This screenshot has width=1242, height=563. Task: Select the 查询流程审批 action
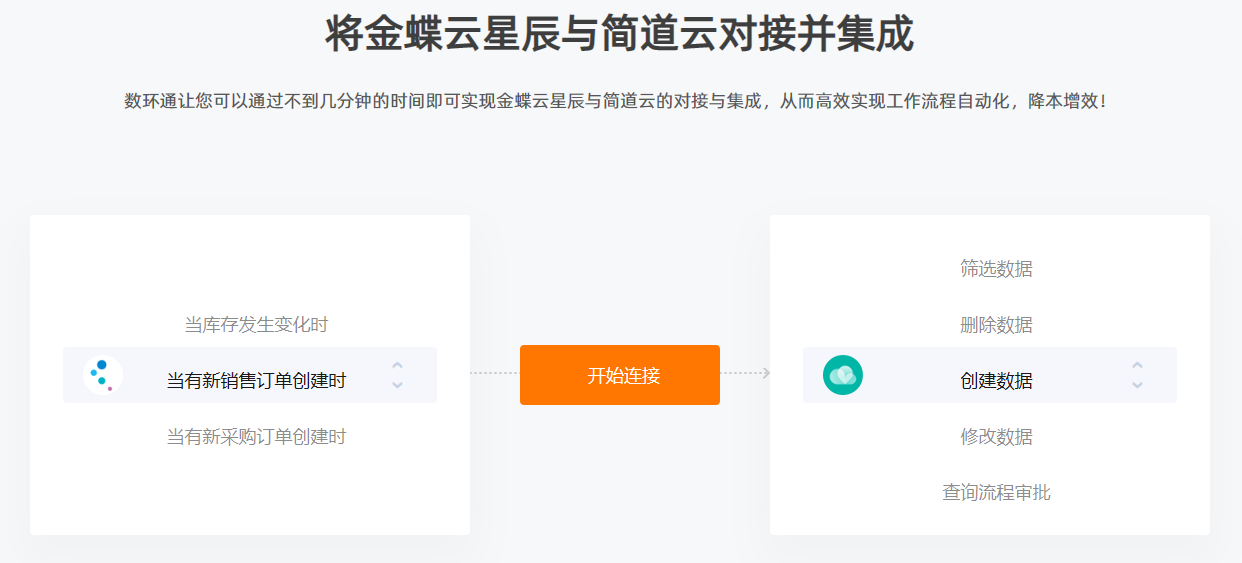pyautogui.click(x=996, y=493)
